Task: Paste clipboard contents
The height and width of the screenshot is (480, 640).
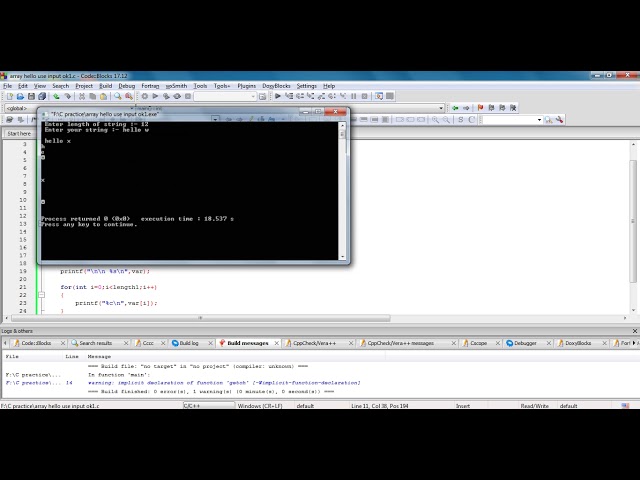Action: click(x=104, y=96)
